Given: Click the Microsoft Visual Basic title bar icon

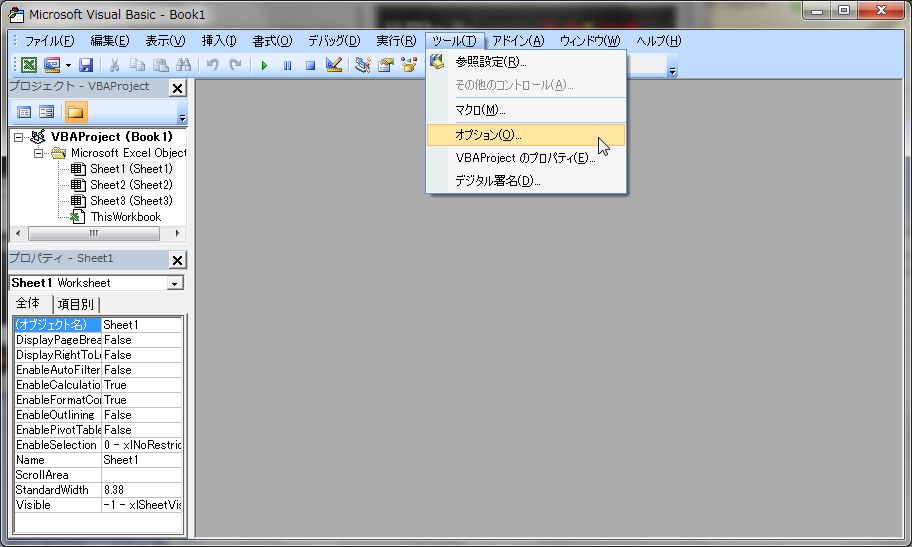Looking at the screenshot, I should click(x=16, y=14).
